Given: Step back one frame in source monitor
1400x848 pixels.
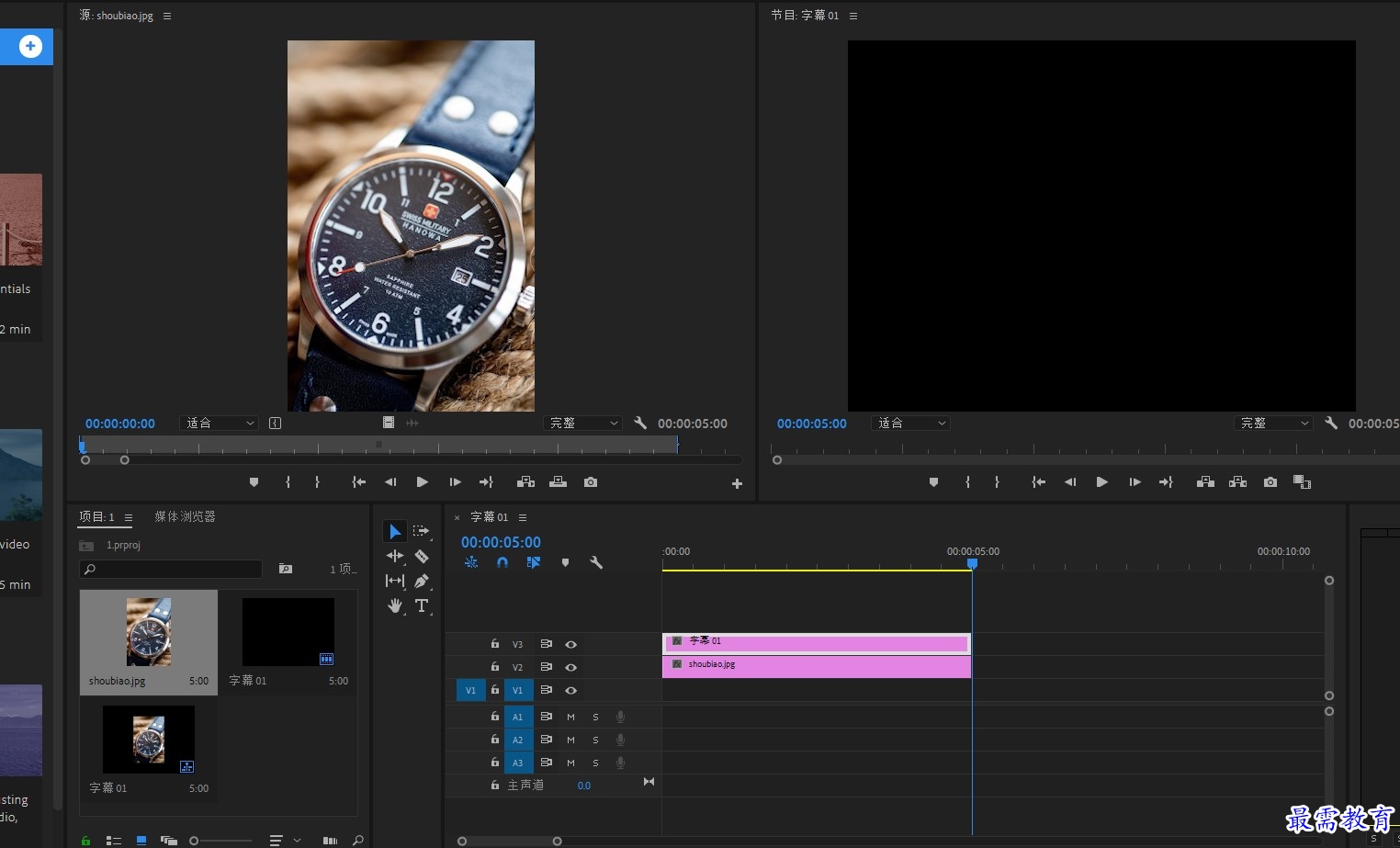Looking at the screenshot, I should point(390,482).
